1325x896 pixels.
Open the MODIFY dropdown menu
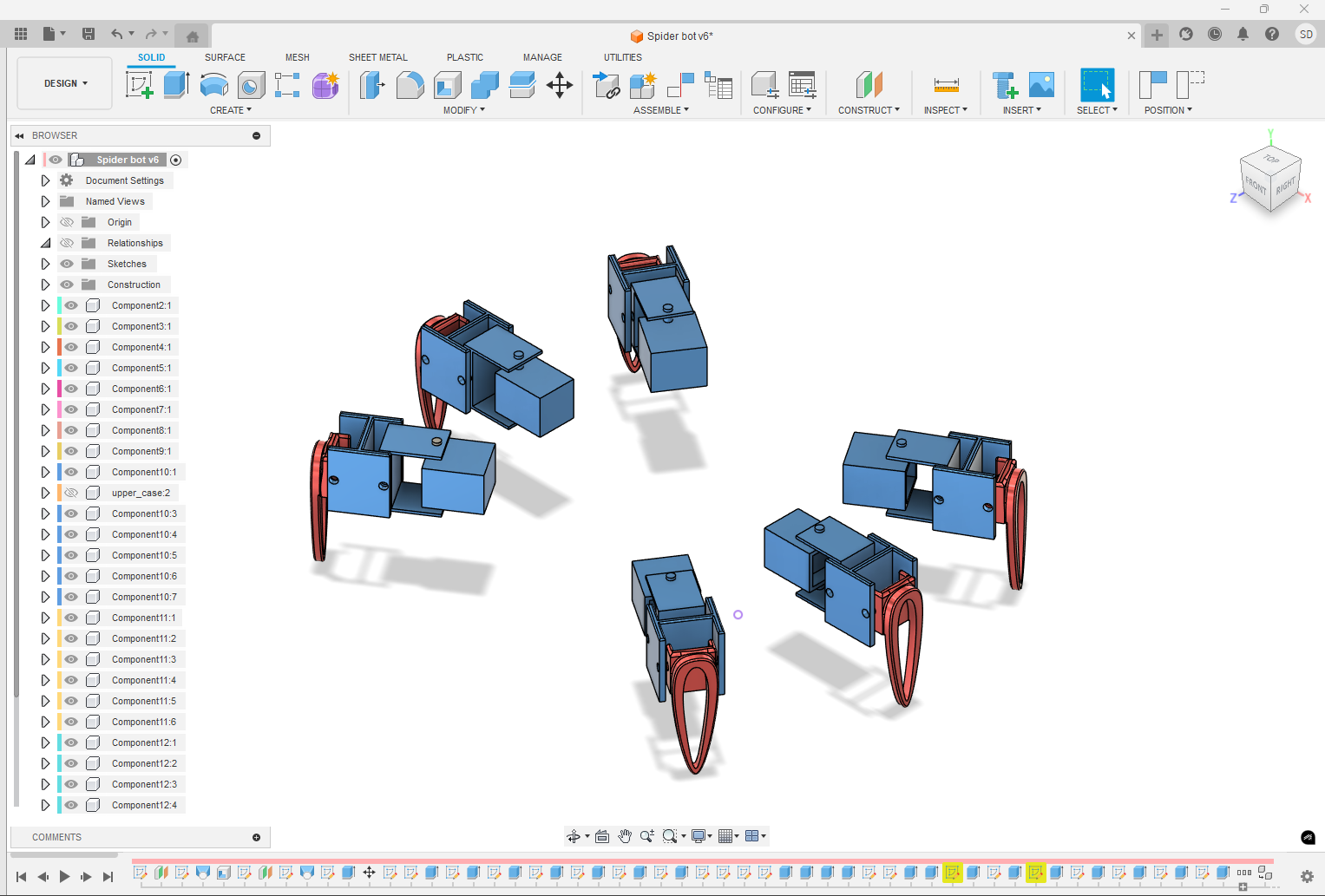tap(464, 110)
